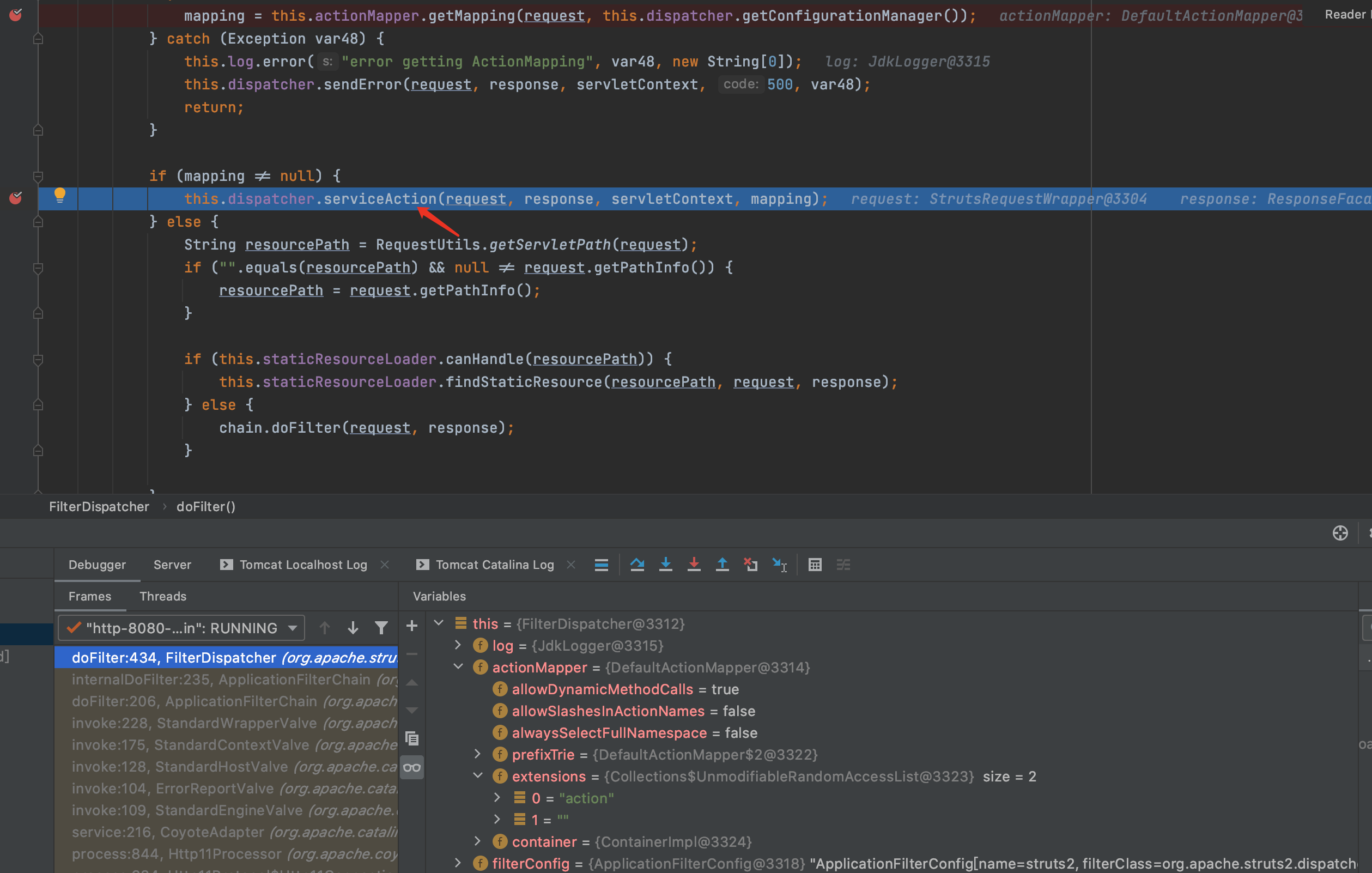Switch to the Server tab
Image resolution: width=1372 pixels, height=873 pixels.
point(172,565)
